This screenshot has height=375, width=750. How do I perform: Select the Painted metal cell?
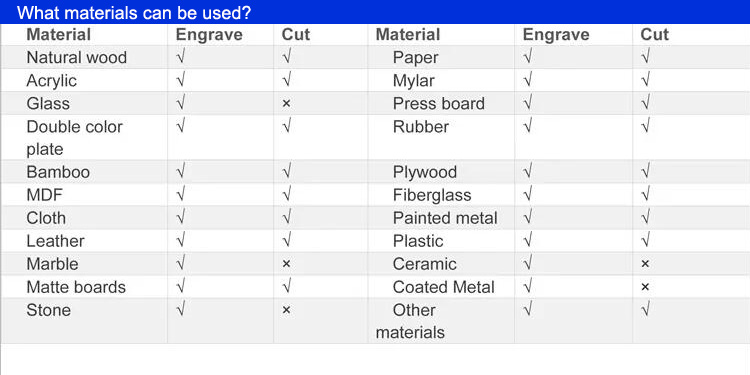click(x=445, y=218)
